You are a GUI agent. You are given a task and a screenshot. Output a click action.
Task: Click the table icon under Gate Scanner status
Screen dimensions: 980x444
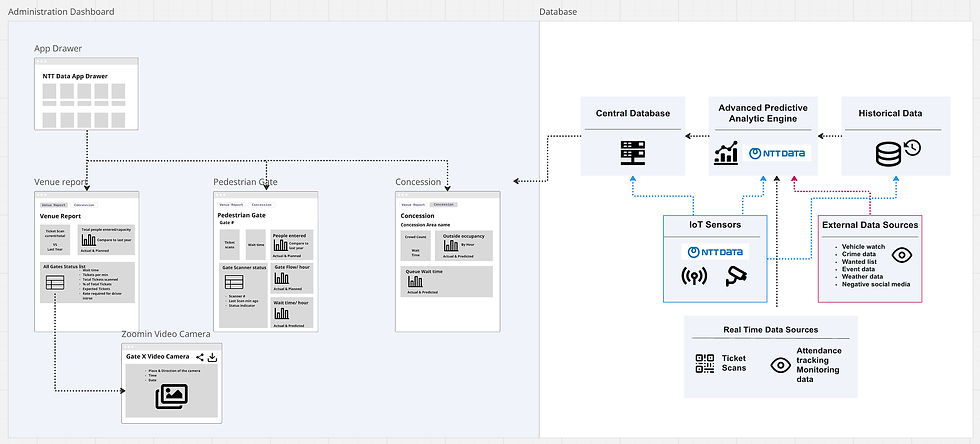pyautogui.click(x=234, y=282)
